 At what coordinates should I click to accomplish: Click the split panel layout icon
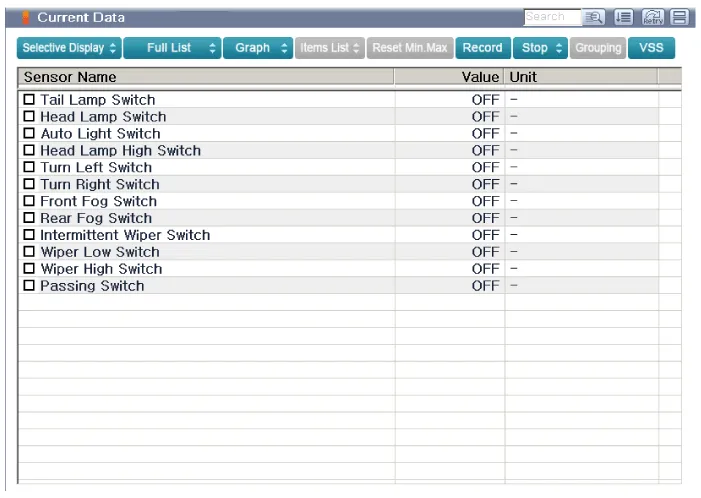(679, 17)
